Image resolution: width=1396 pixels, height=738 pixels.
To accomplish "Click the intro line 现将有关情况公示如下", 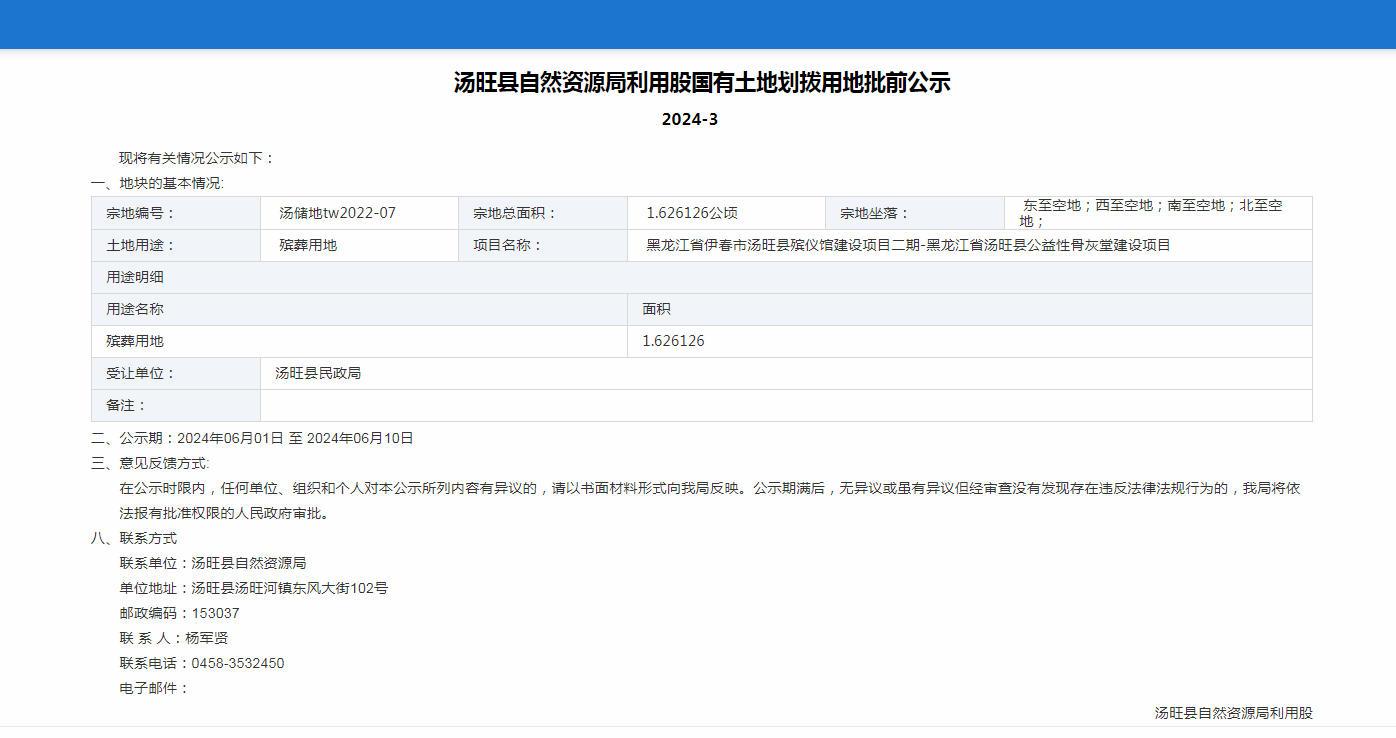I will (x=197, y=158).
